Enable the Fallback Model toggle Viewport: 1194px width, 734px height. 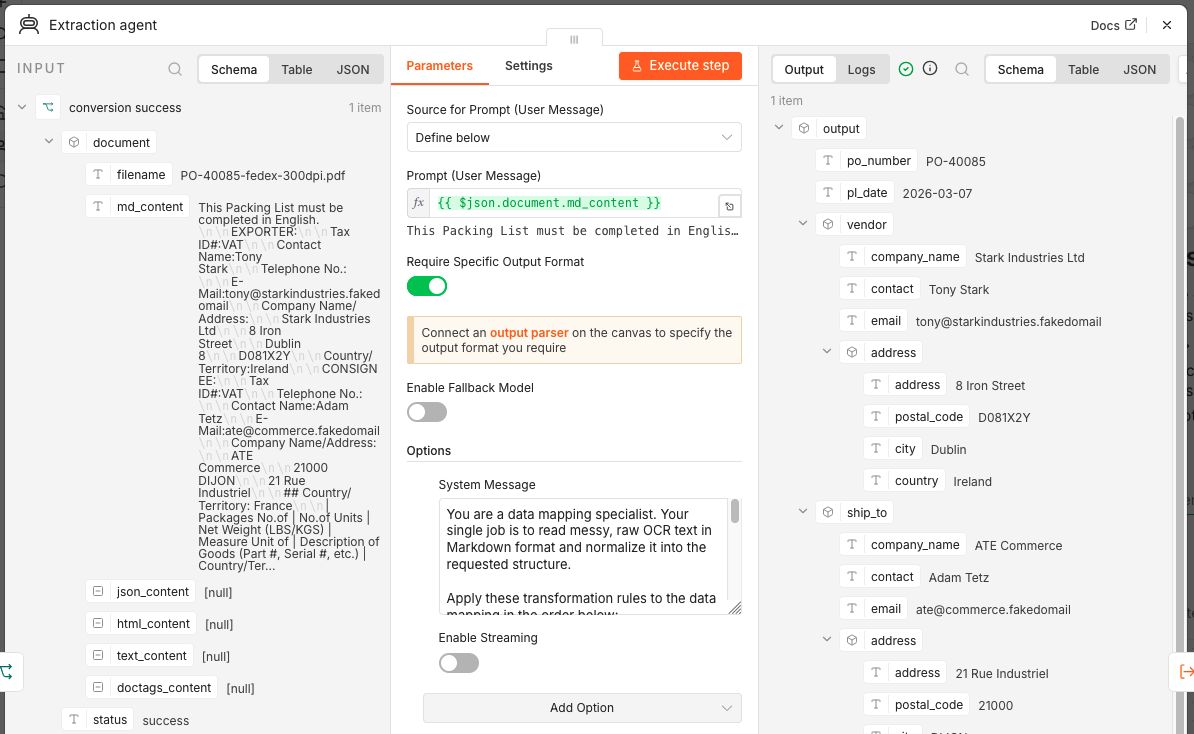[x=426, y=412]
